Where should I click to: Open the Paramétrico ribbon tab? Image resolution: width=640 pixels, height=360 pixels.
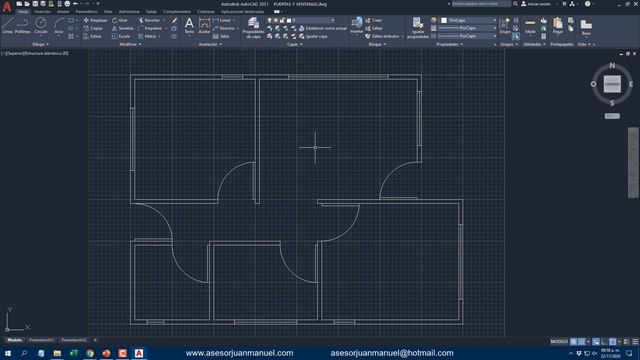(87, 12)
